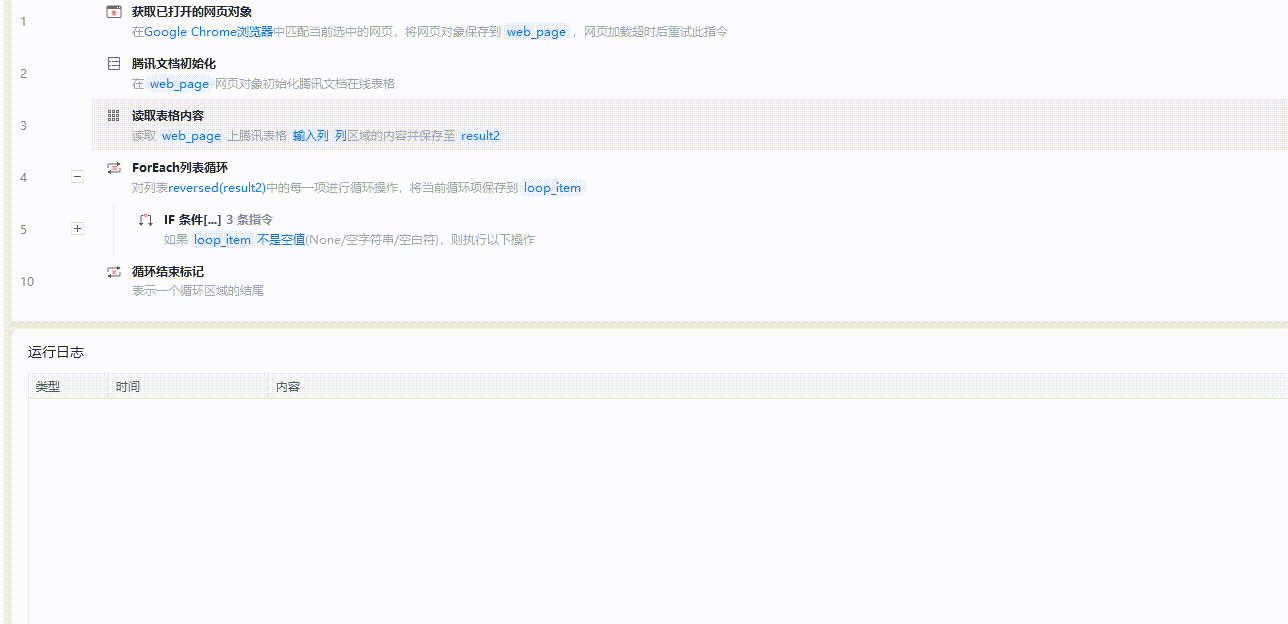The width and height of the screenshot is (1288, 624).
Task: Select step title 腾讯文档初始化
Action: pos(174,64)
